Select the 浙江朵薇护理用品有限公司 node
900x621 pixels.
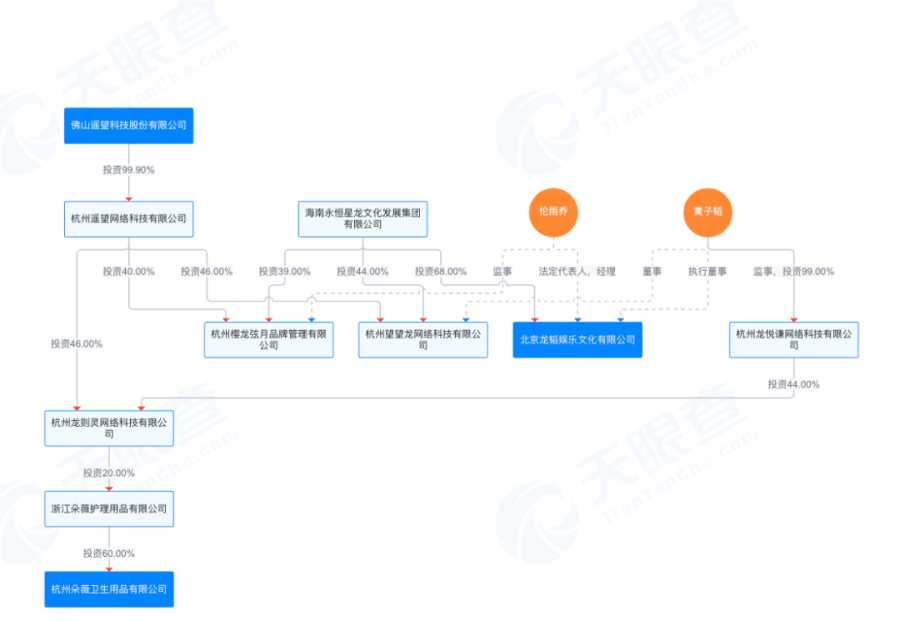[x=110, y=509]
